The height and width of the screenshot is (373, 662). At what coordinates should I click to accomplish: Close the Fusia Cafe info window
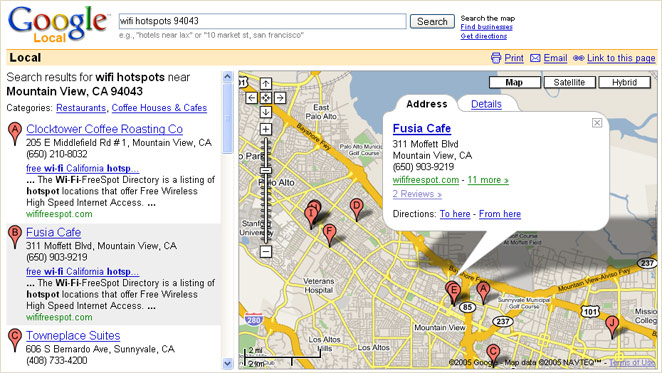tap(597, 123)
